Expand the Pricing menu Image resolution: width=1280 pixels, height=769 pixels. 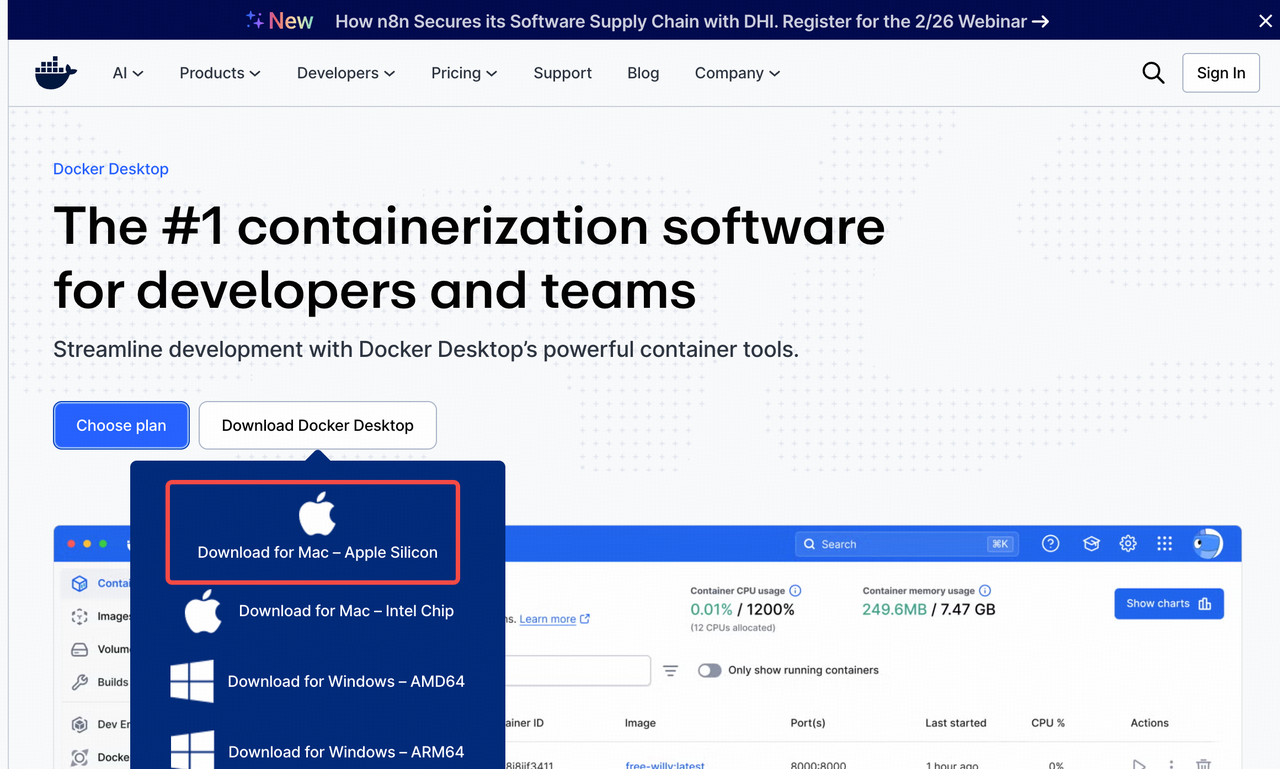coord(464,73)
